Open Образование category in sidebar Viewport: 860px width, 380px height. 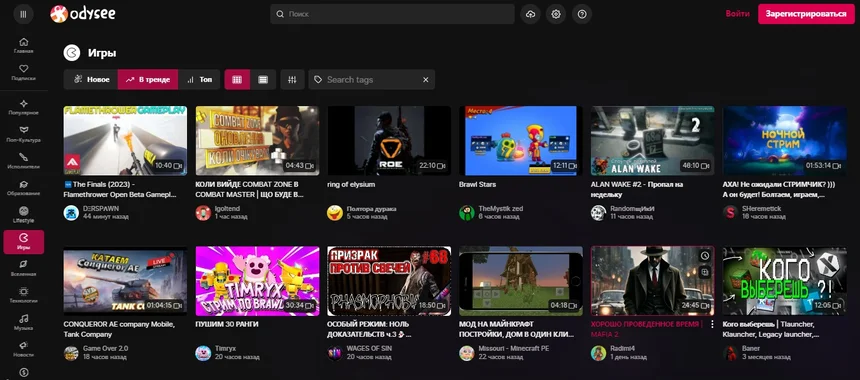point(24,188)
